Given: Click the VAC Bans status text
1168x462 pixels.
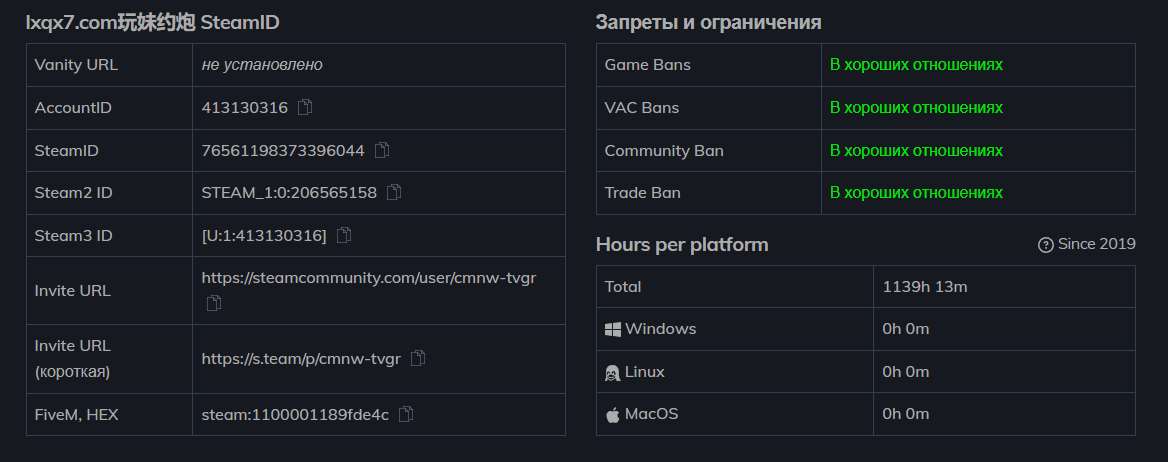Looking at the screenshot, I should click(916, 108).
